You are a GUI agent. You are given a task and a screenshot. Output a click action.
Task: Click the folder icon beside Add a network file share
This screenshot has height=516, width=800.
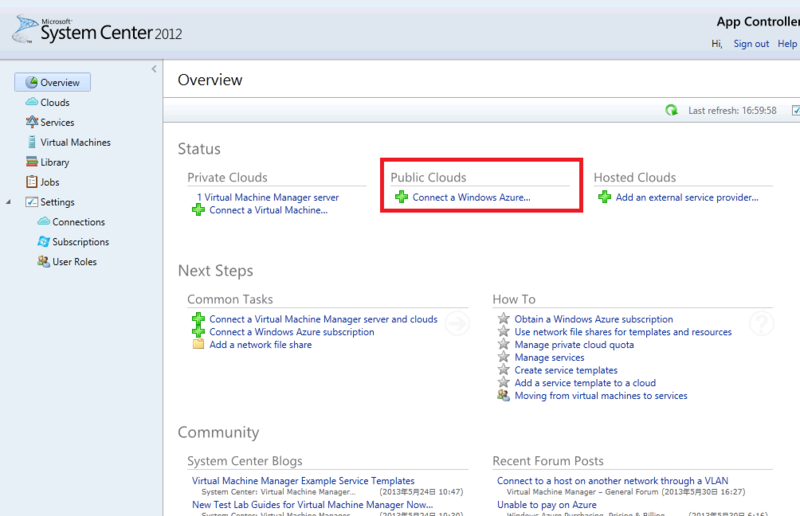(x=198, y=345)
